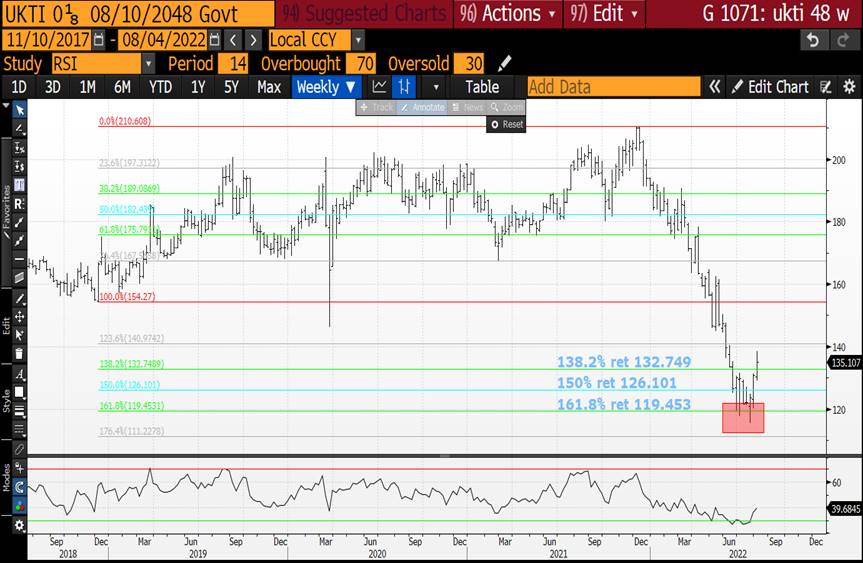Screen dimensions: 863x563
Task: Toggle the magnet snap mode
Action: (19, 487)
